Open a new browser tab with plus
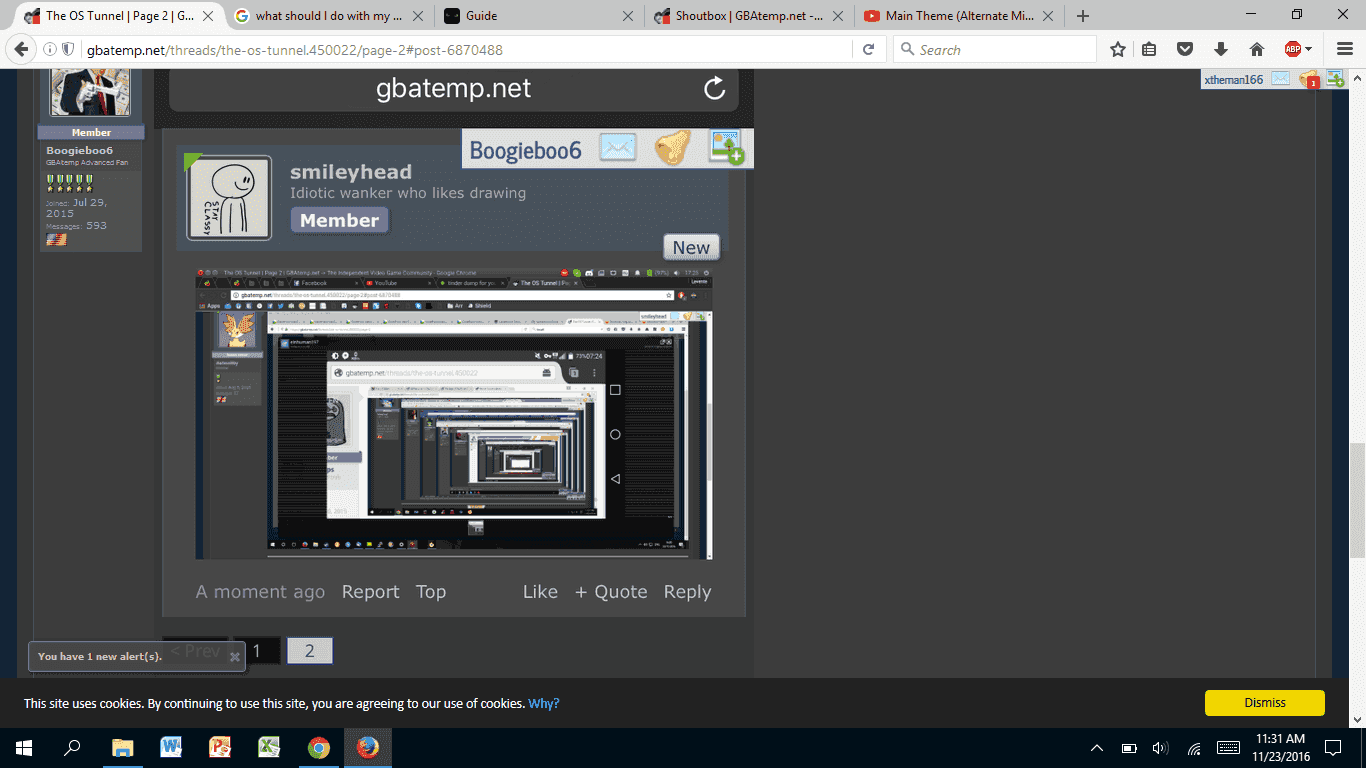The width and height of the screenshot is (1366, 768). click(1083, 15)
